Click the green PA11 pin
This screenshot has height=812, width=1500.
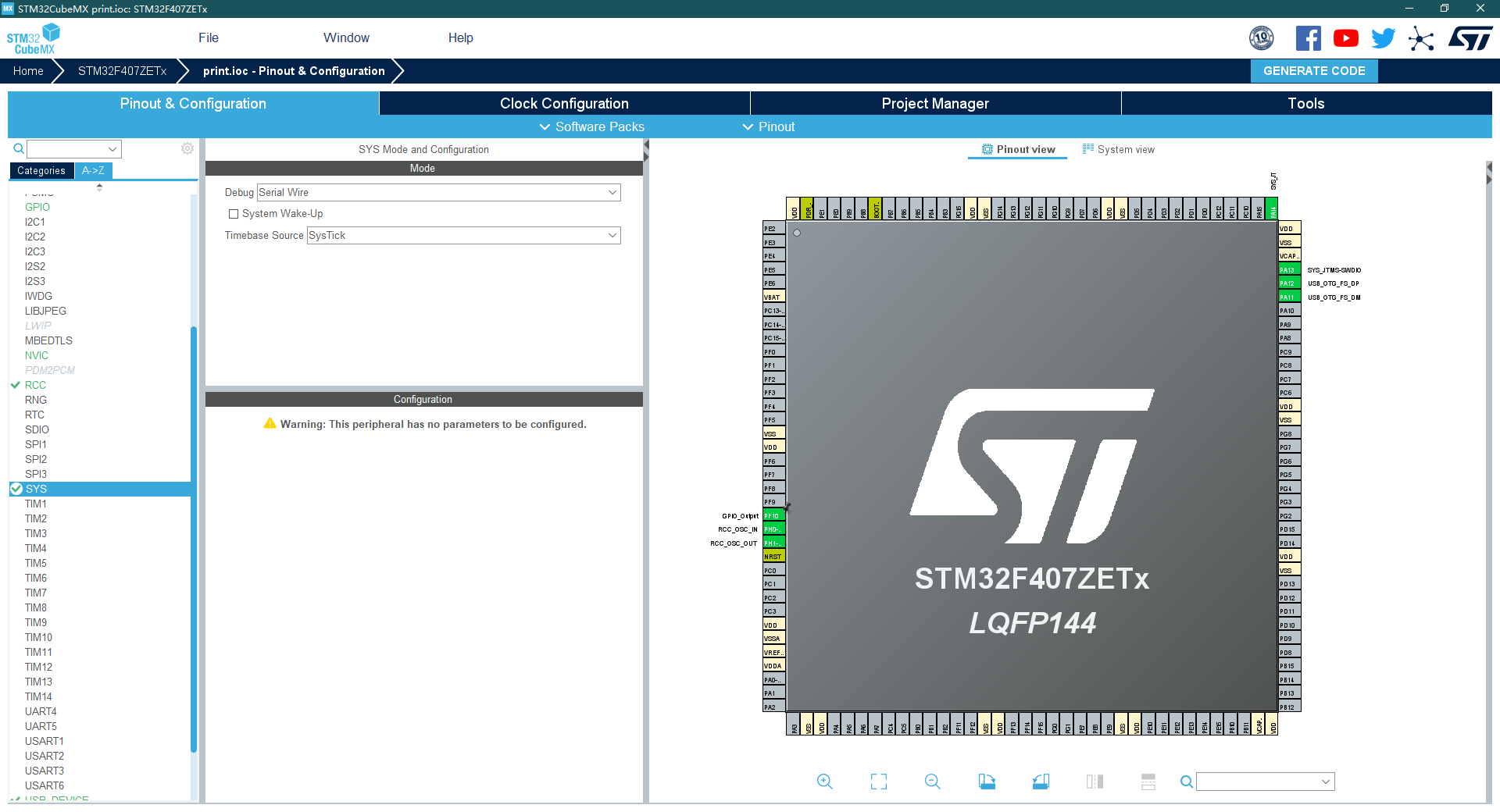coord(1289,297)
